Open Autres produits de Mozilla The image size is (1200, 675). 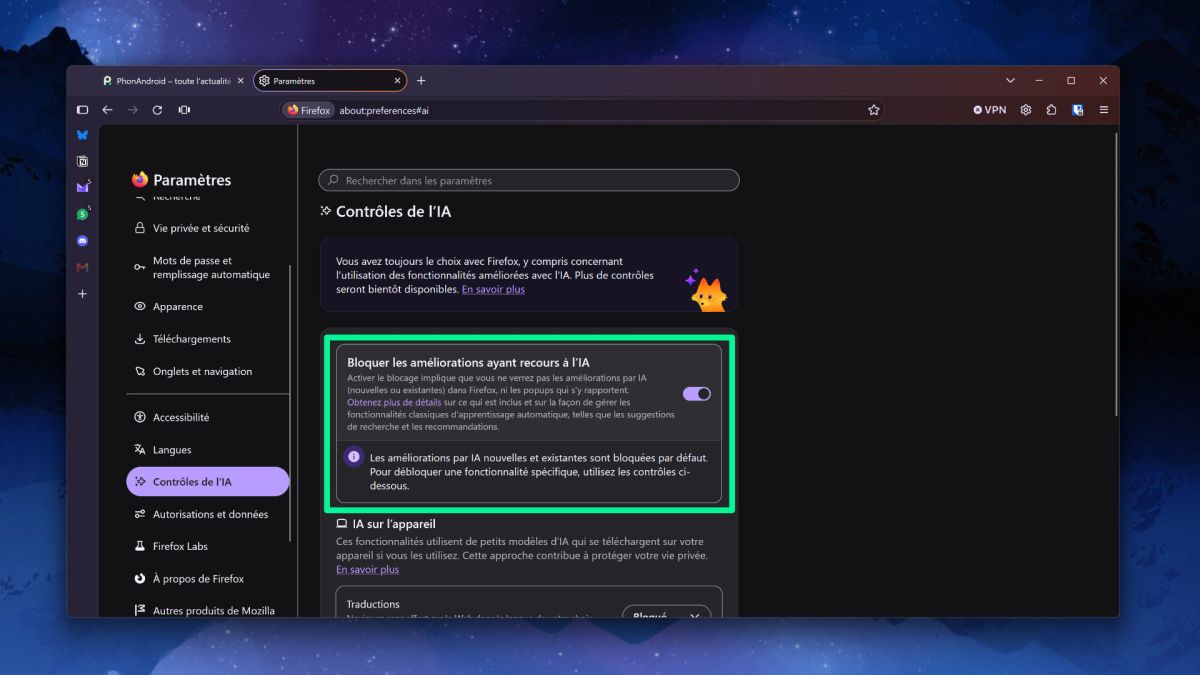click(213, 611)
